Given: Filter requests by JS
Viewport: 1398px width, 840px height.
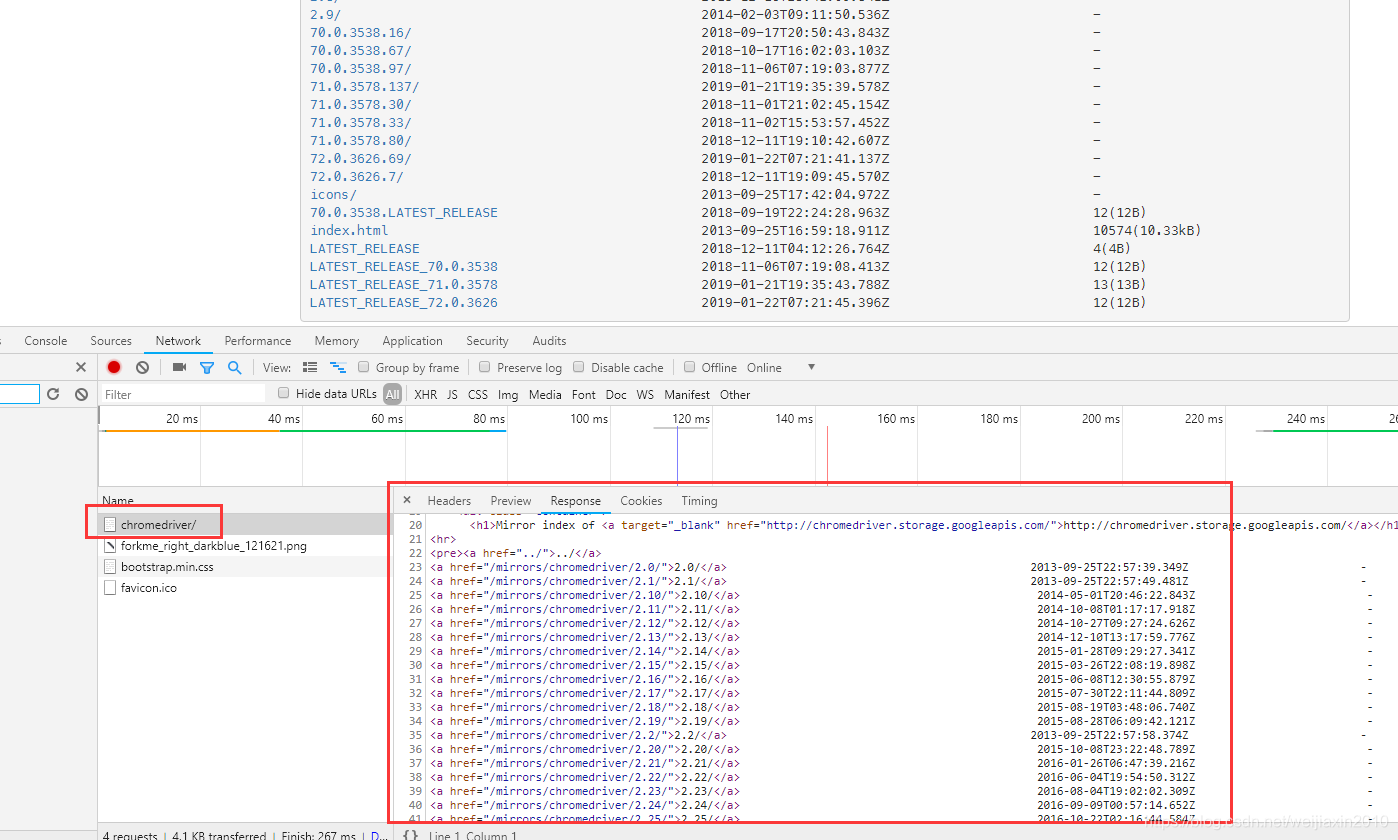Looking at the screenshot, I should [452, 394].
